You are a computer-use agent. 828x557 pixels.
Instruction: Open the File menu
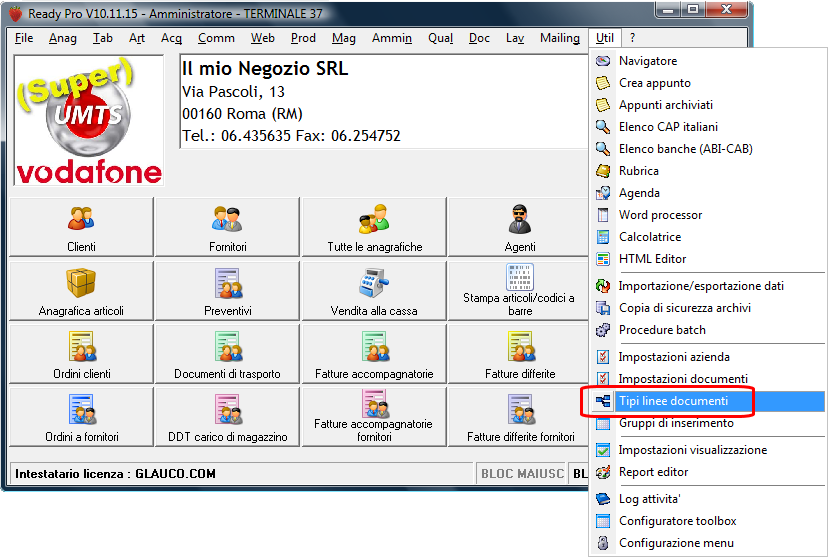point(24,38)
